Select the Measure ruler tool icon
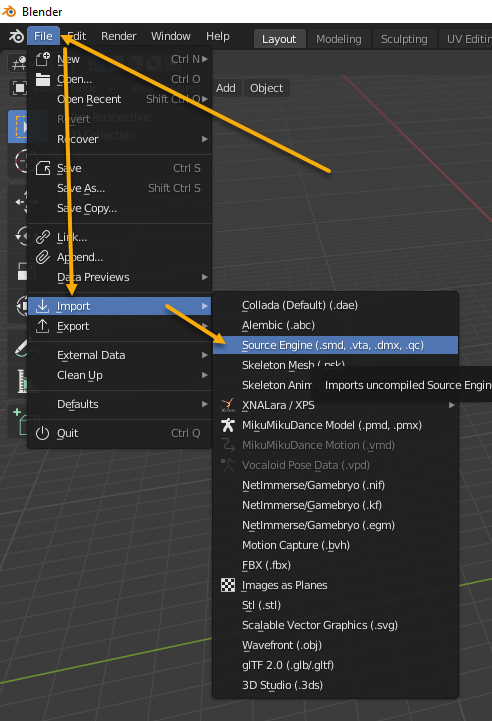492x721 pixels. [21, 381]
